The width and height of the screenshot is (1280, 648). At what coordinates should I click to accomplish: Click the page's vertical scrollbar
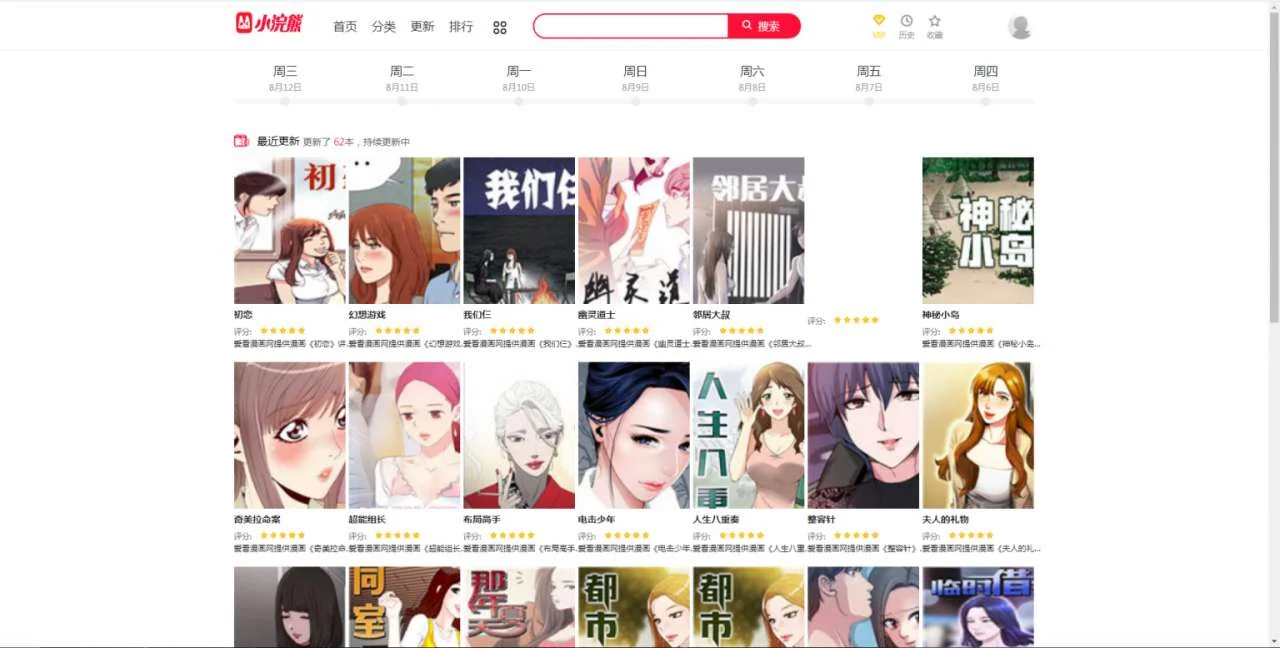(x=1273, y=200)
